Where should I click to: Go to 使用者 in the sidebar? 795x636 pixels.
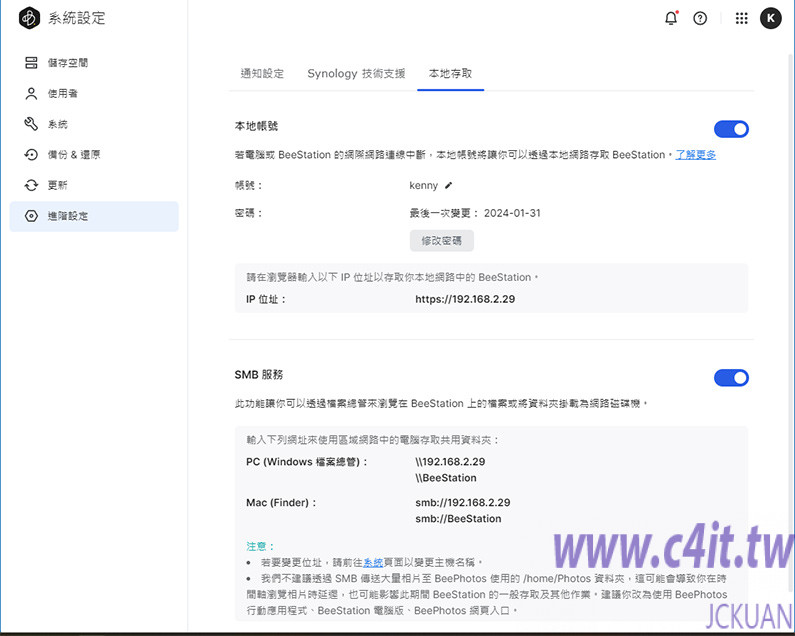click(94, 93)
